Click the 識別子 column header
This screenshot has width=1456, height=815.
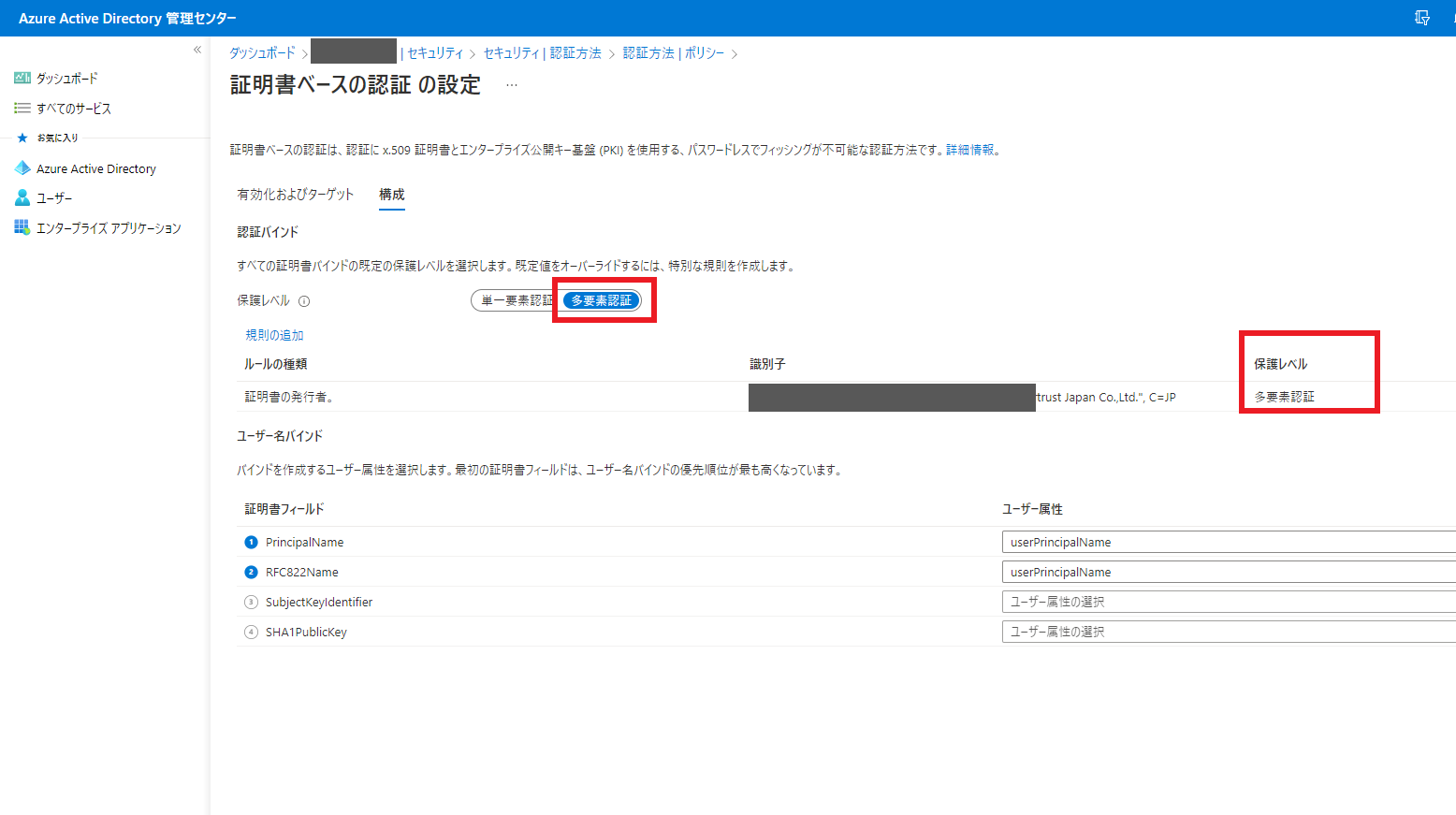767,364
